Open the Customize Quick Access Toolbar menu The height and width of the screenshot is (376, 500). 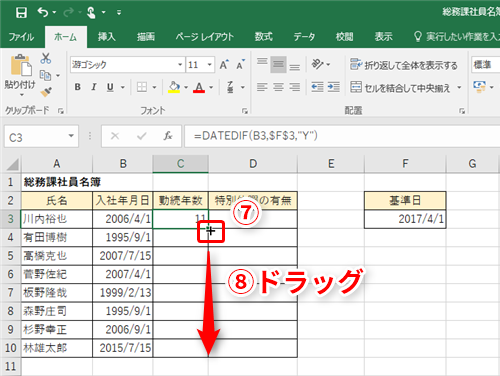[119, 13]
